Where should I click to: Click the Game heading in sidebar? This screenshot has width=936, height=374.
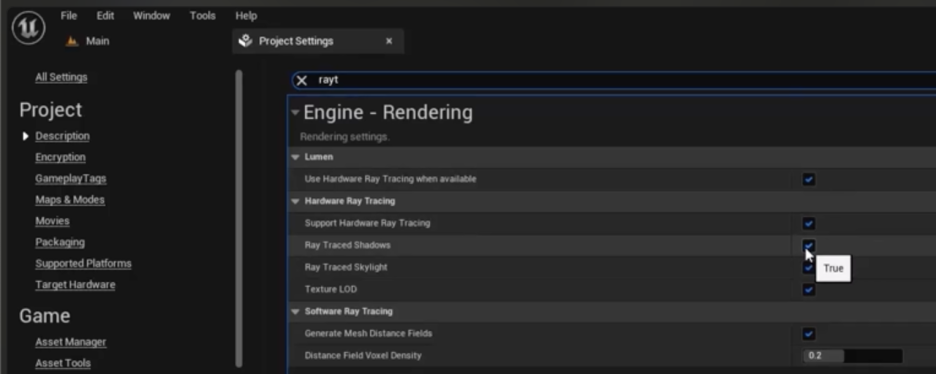(x=45, y=316)
